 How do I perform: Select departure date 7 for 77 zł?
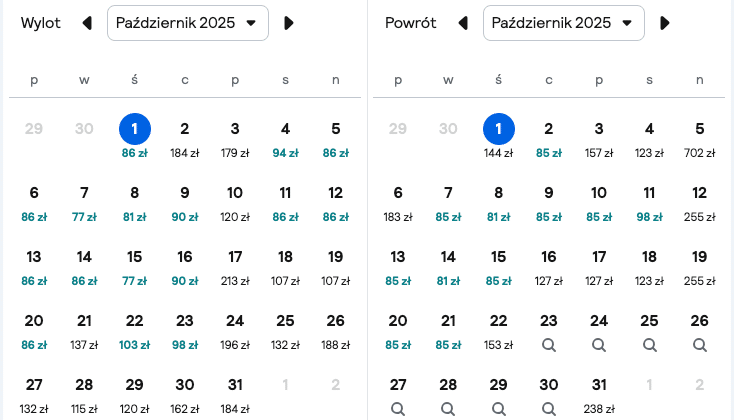tap(84, 204)
